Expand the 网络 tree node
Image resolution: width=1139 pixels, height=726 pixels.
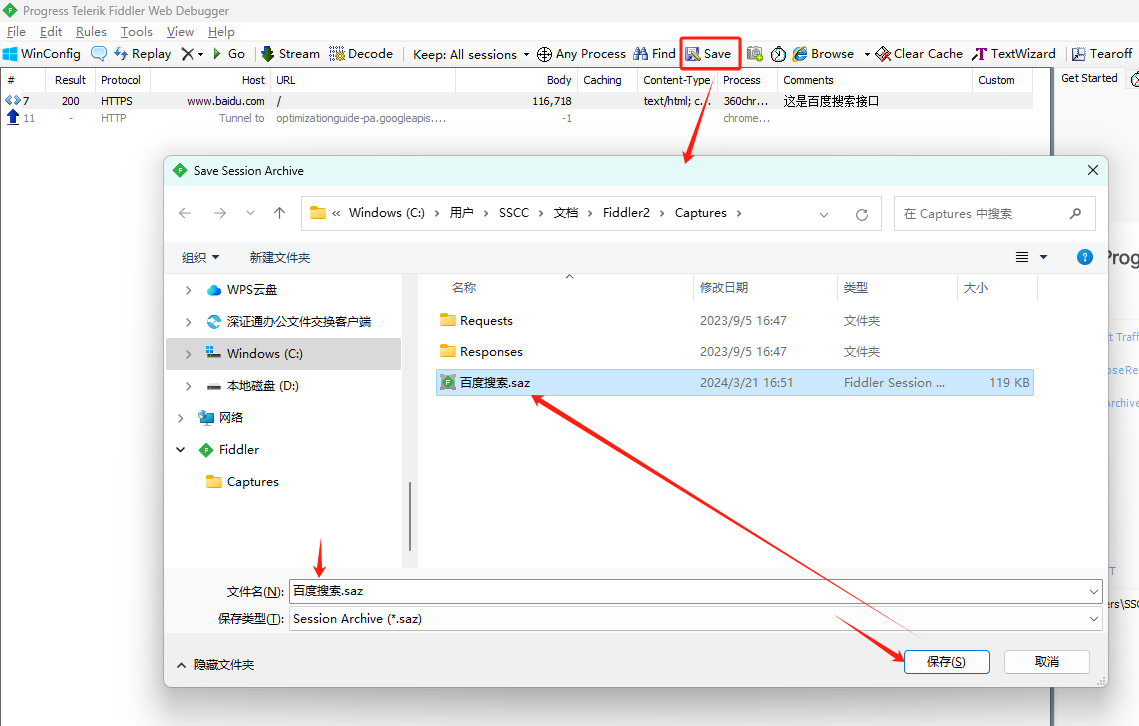(x=180, y=418)
